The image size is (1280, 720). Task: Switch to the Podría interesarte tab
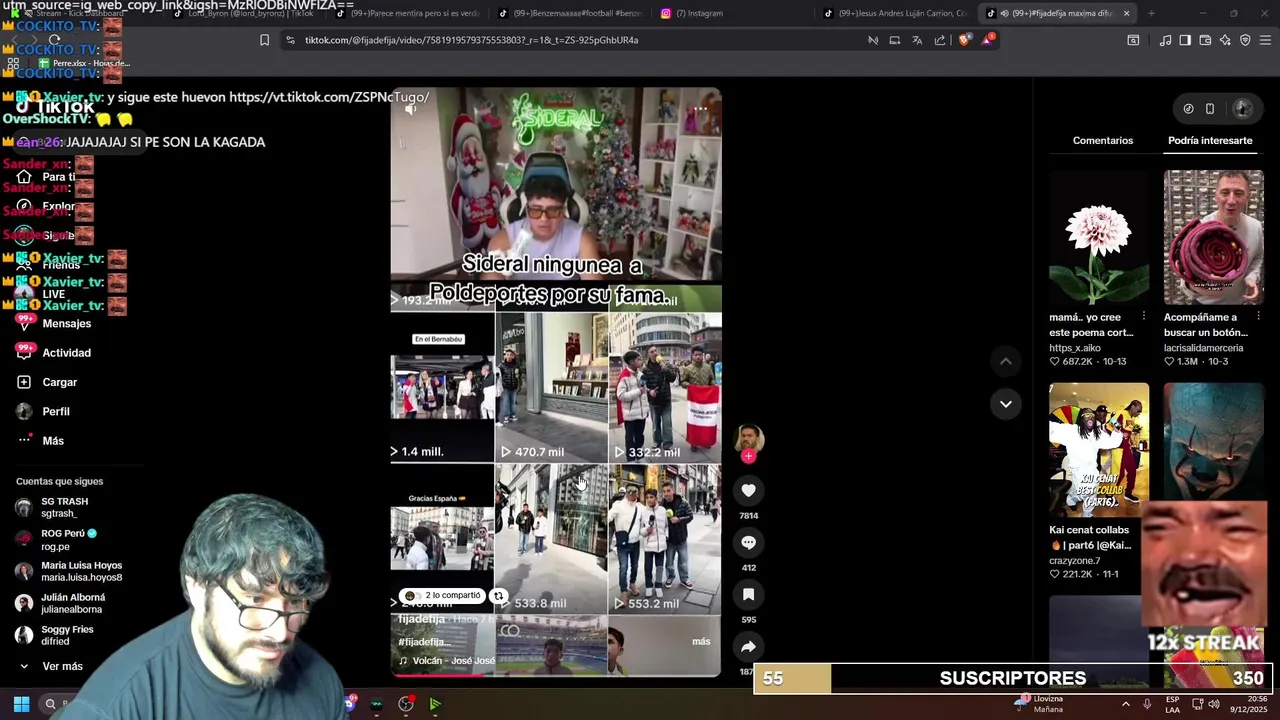[x=1210, y=141]
